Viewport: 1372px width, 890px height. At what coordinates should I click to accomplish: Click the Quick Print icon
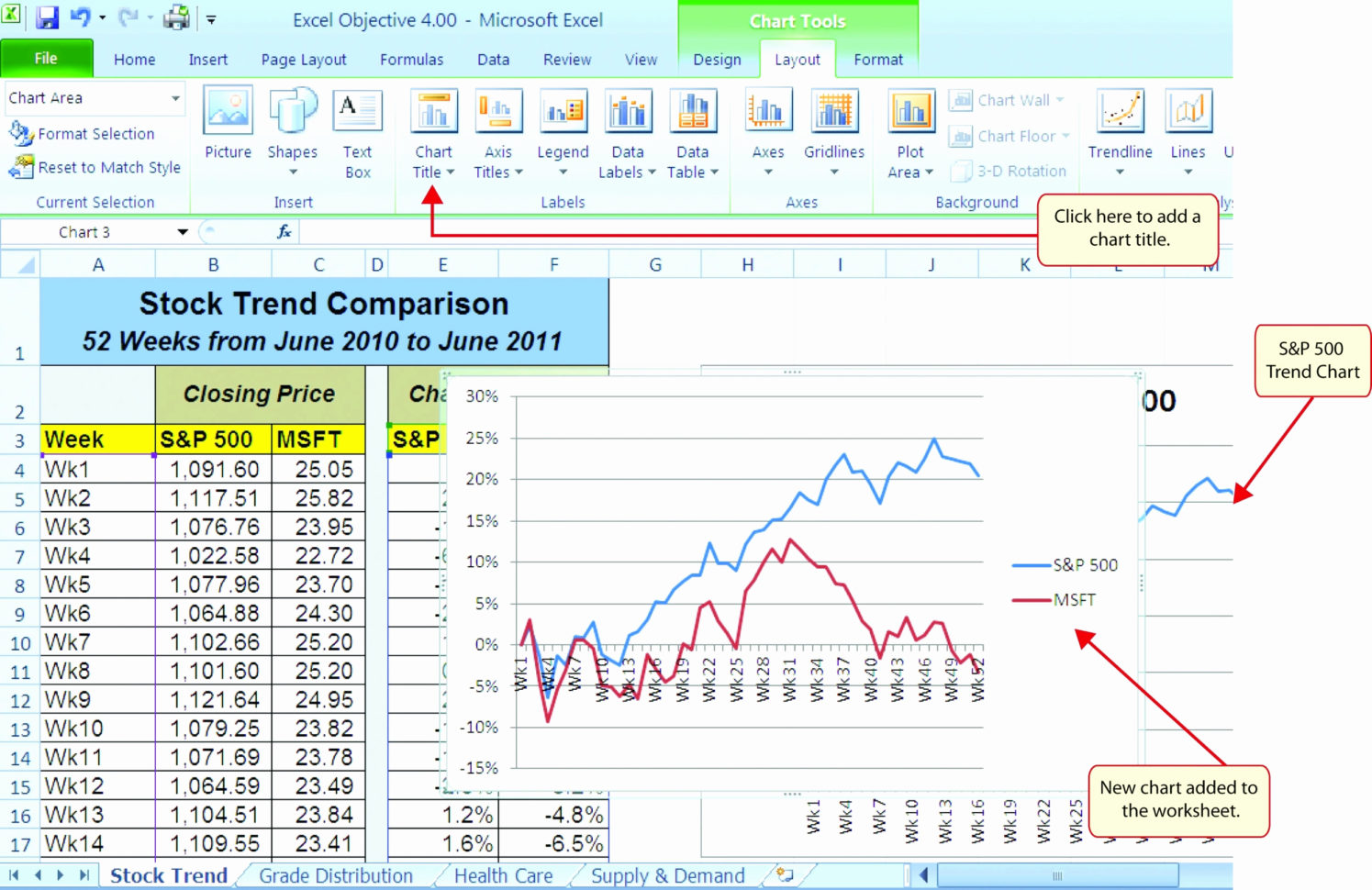(175, 17)
